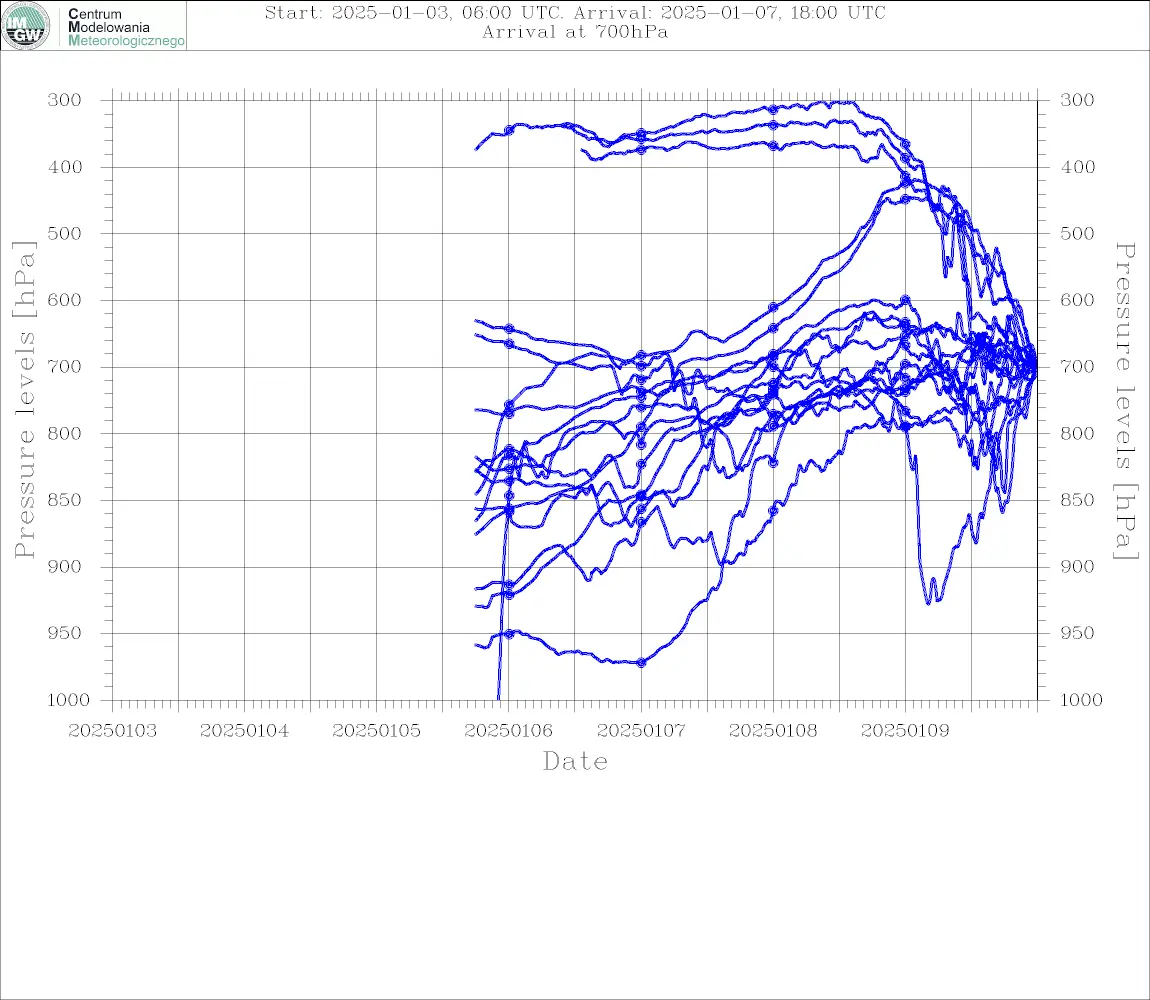
Task: Click the right axis 400 label
Action: tap(1077, 167)
